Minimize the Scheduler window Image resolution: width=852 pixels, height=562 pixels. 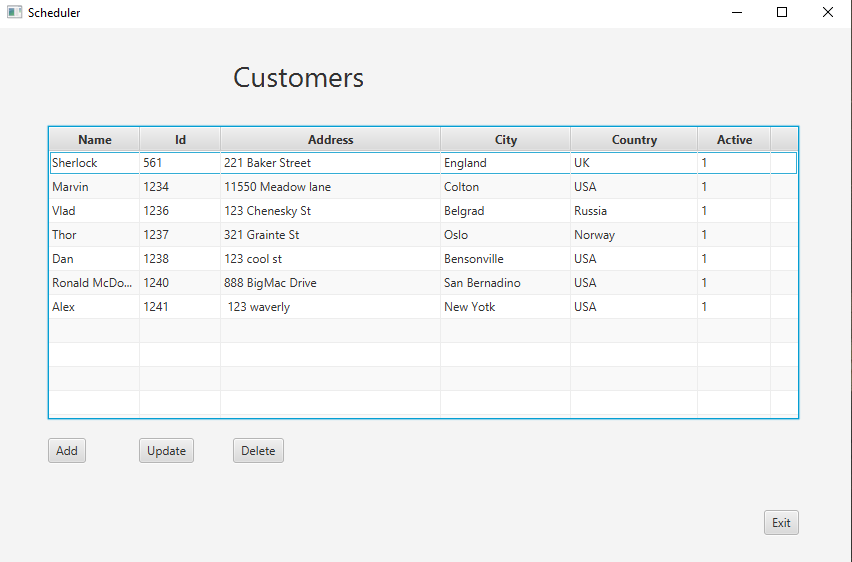(x=737, y=12)
